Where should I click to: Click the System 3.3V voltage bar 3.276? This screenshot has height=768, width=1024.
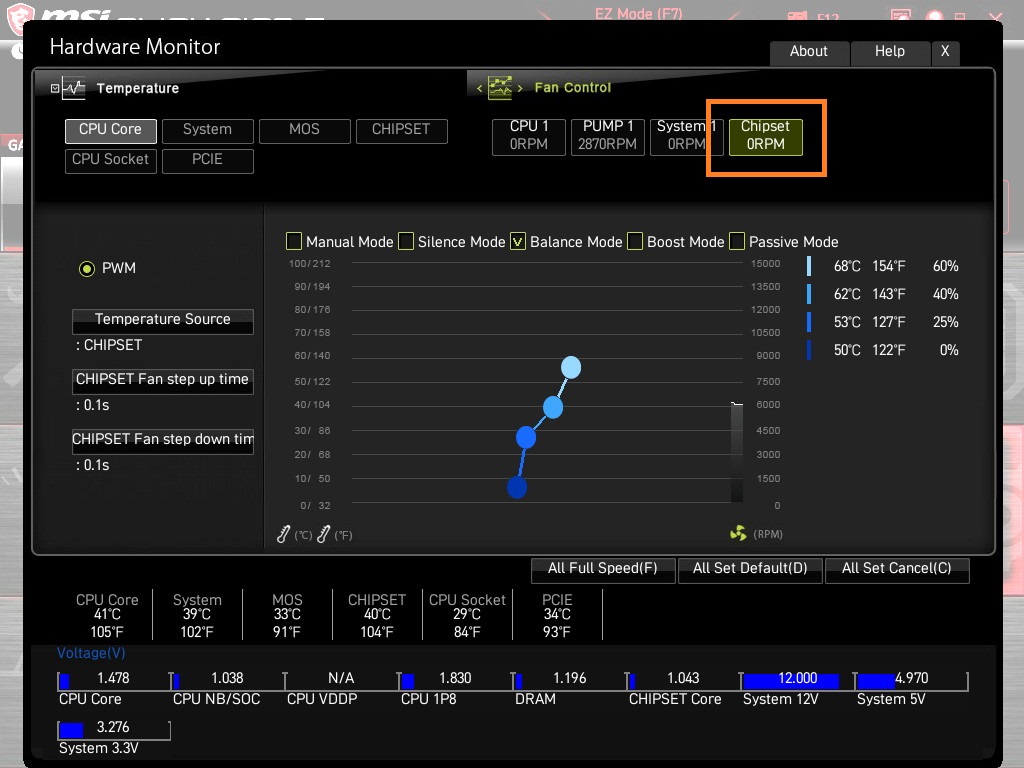[114, 729]
